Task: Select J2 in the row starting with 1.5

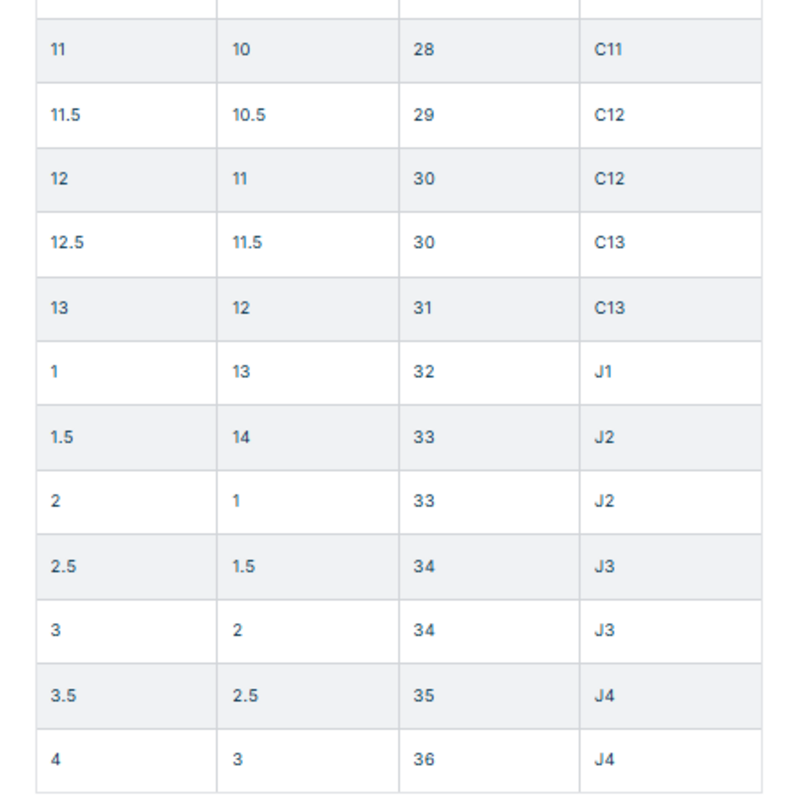Action: 604,437
